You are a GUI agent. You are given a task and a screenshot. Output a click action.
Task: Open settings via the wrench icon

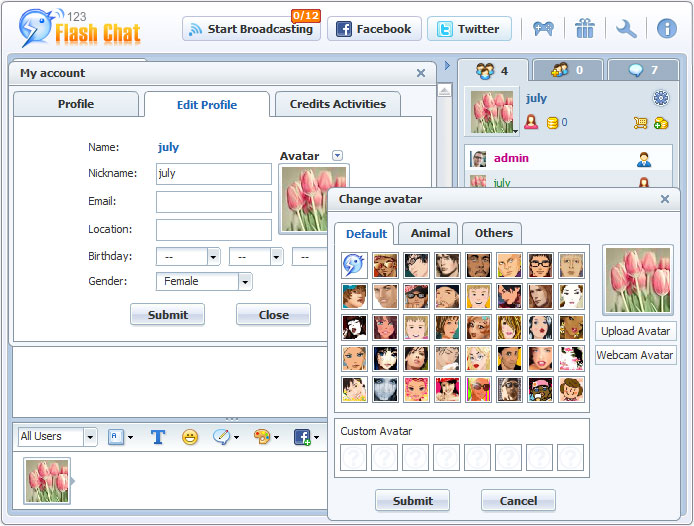(x=626, y=29)
